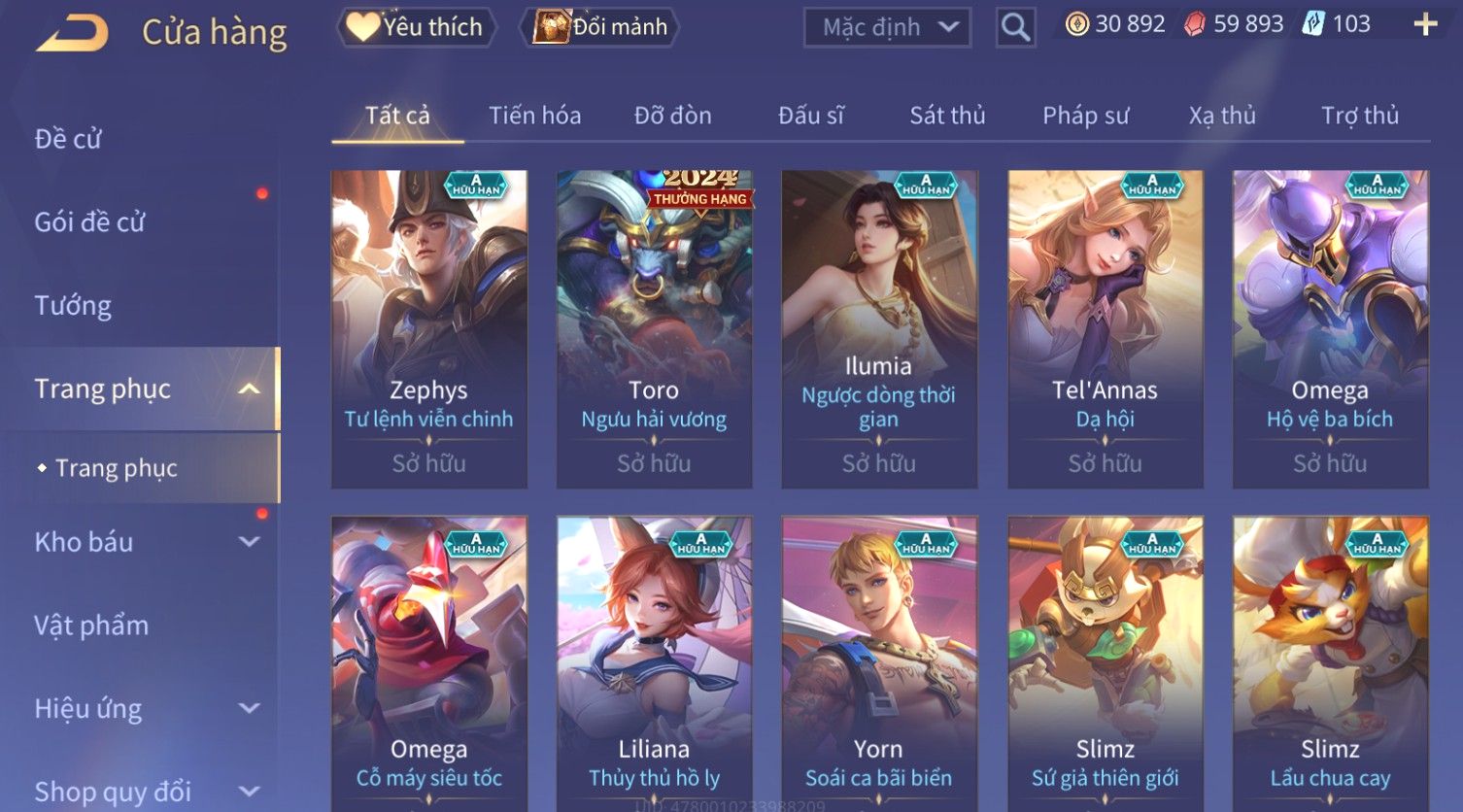Tap the blue voucher currency icon

click(1313, 24)
